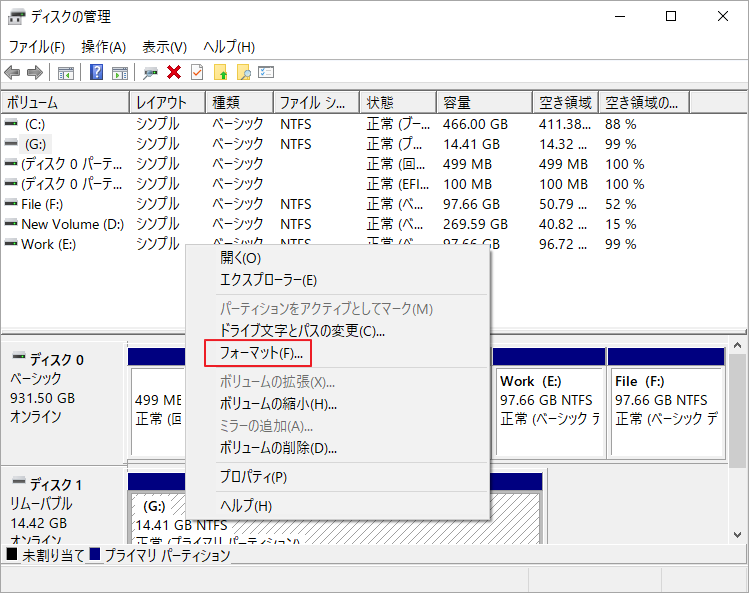This screenshot has width=749, height=593.
Task: Click the drive icon of Work (E:)
Action: click(x=11, y=244)
